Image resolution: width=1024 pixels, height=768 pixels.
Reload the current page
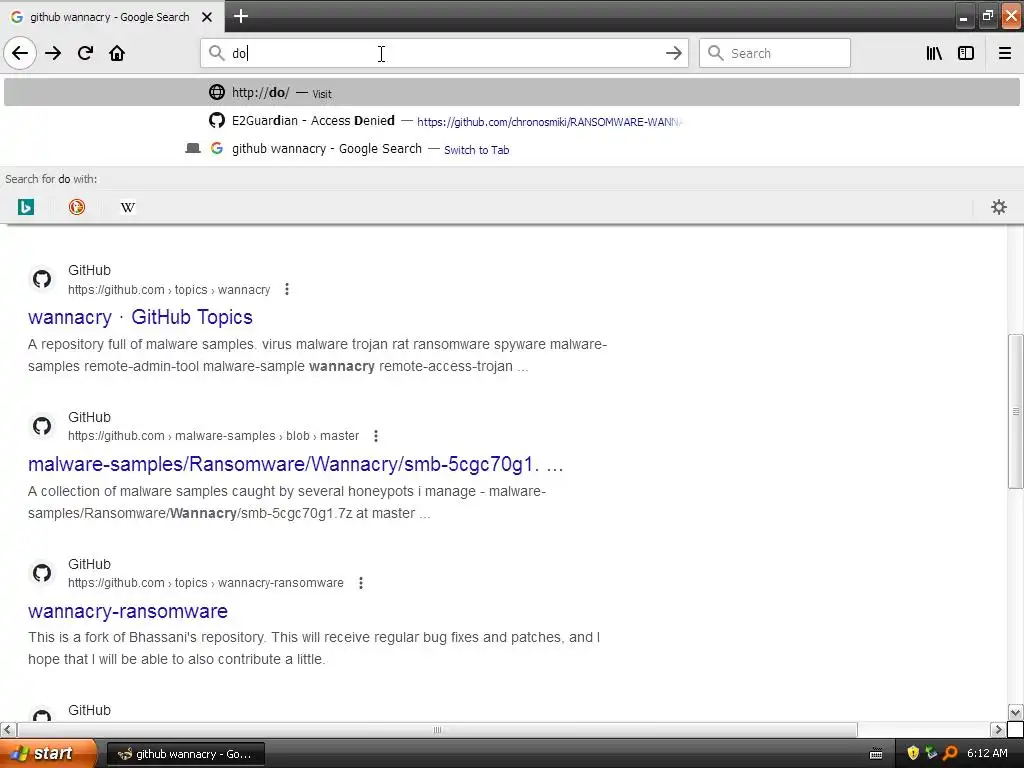85,53
